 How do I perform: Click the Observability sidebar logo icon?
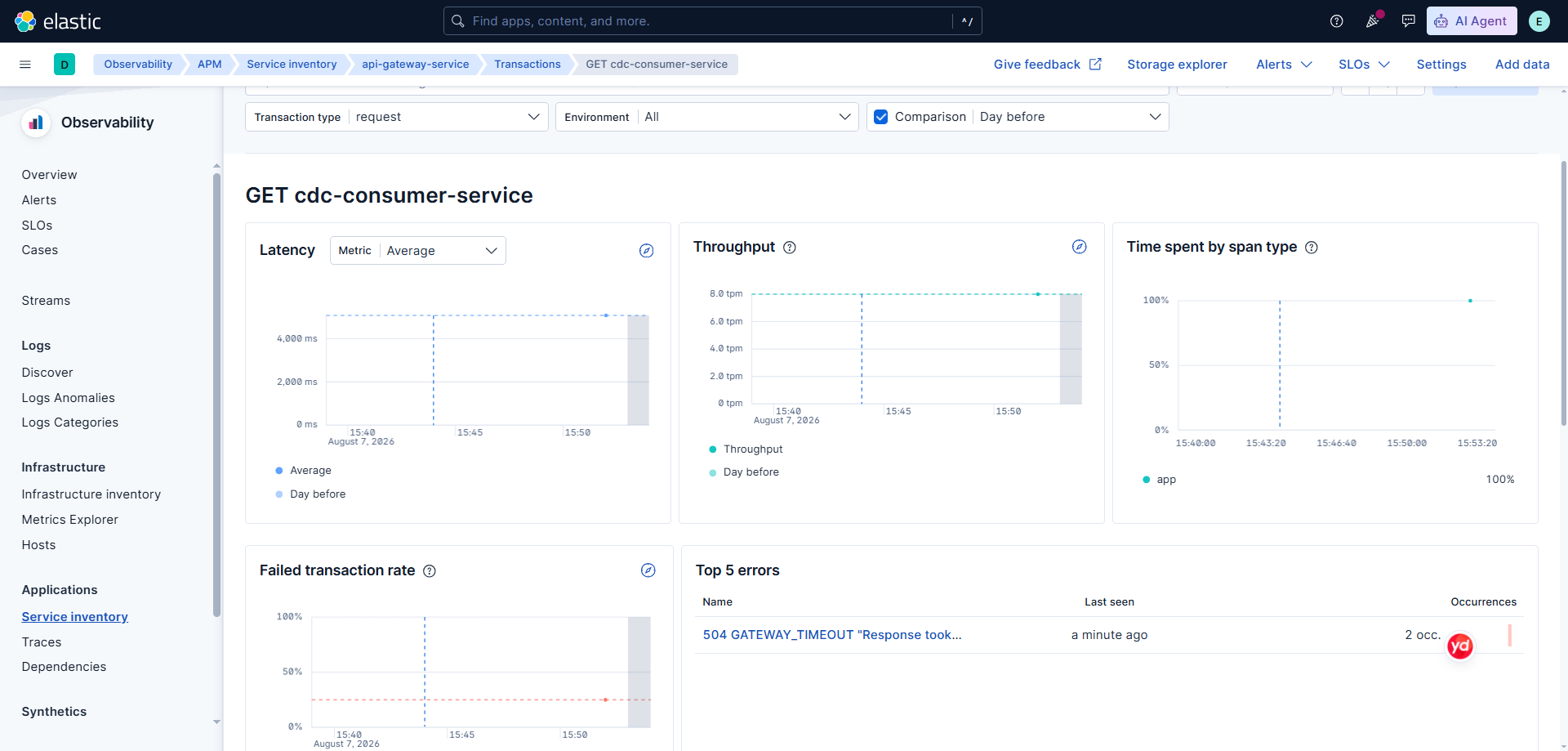click(x=36, y=123)
